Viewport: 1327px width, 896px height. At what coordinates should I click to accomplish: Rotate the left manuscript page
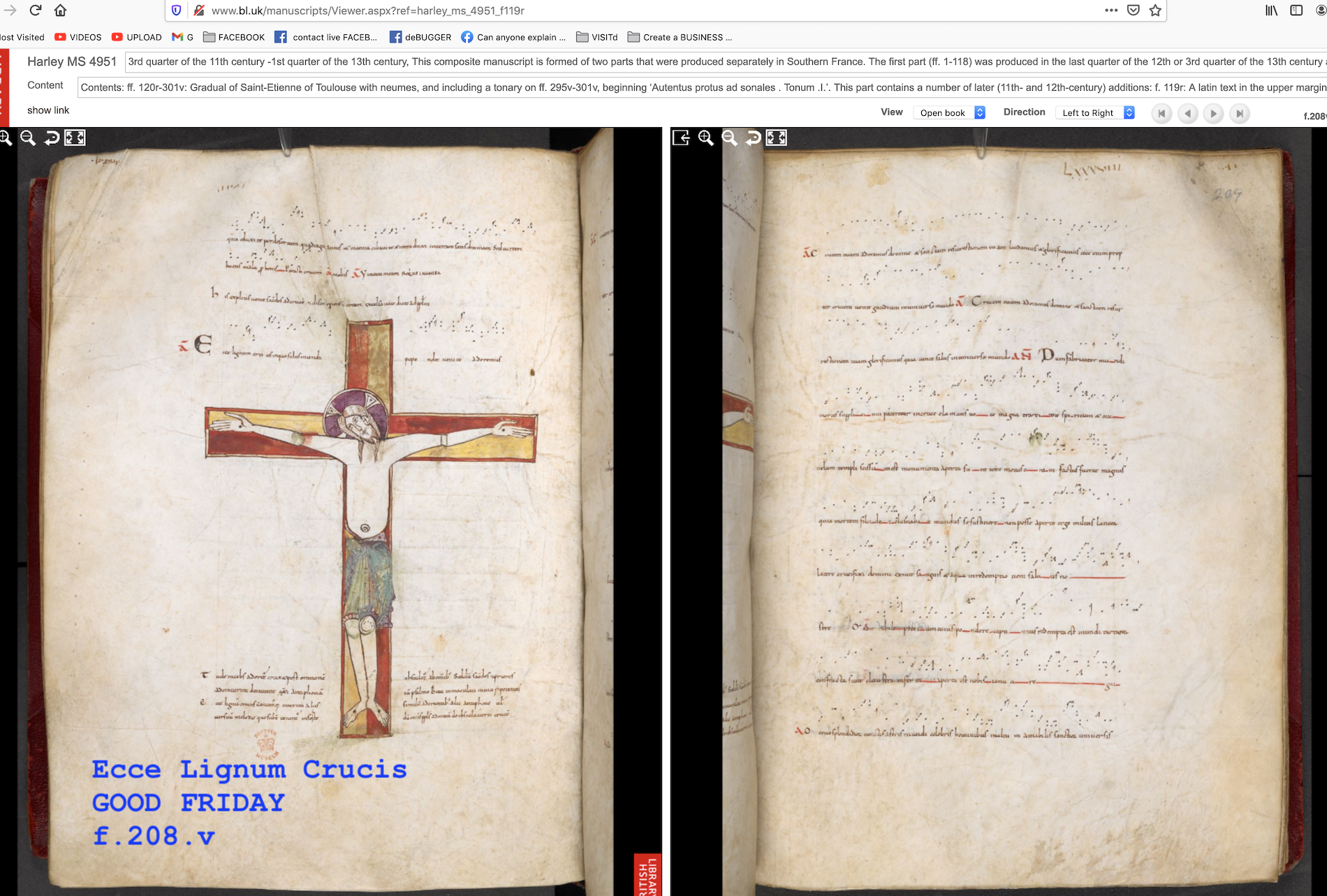(x=52, y=138)
